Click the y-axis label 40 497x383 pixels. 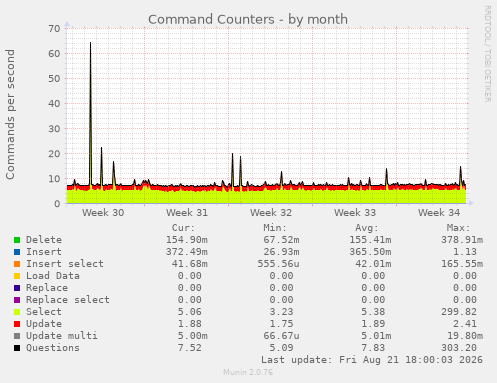tap(54, 104)
